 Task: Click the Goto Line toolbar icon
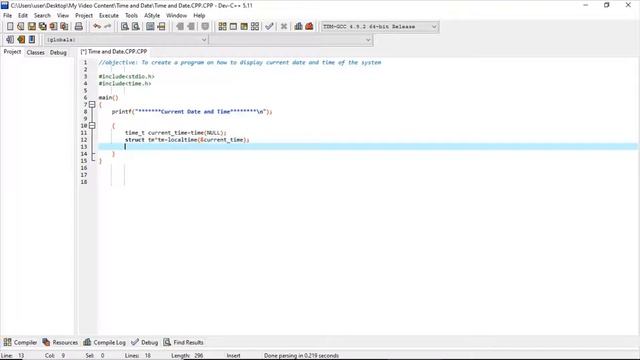[162, 27]
